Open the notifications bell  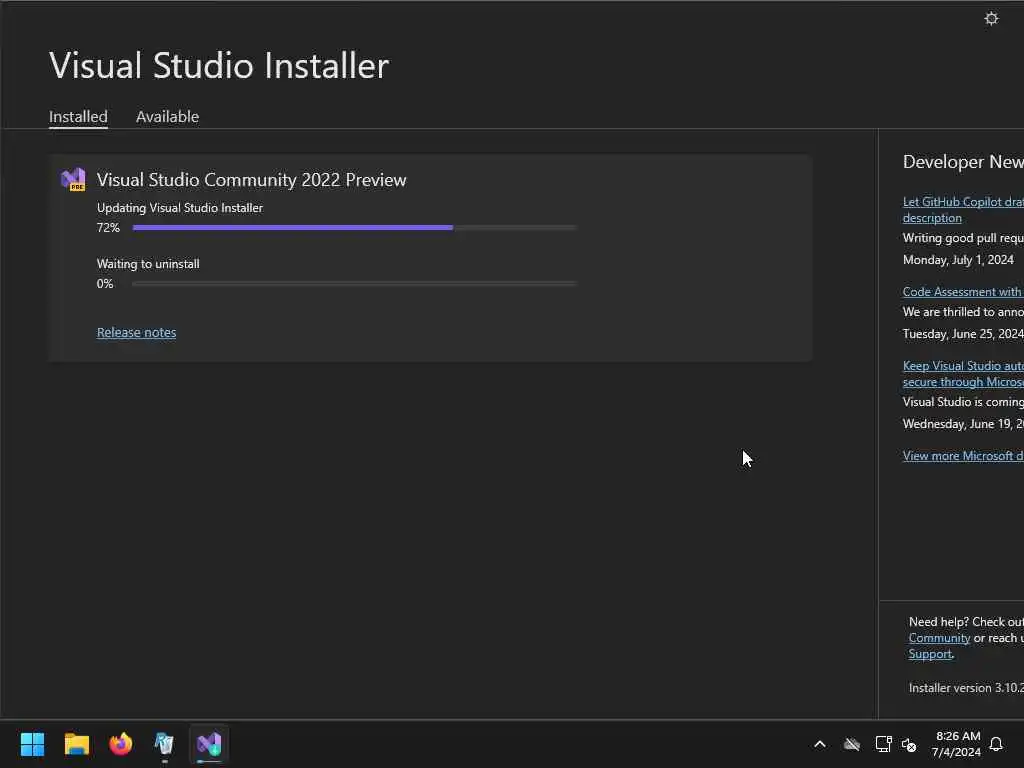coord(996,744)
